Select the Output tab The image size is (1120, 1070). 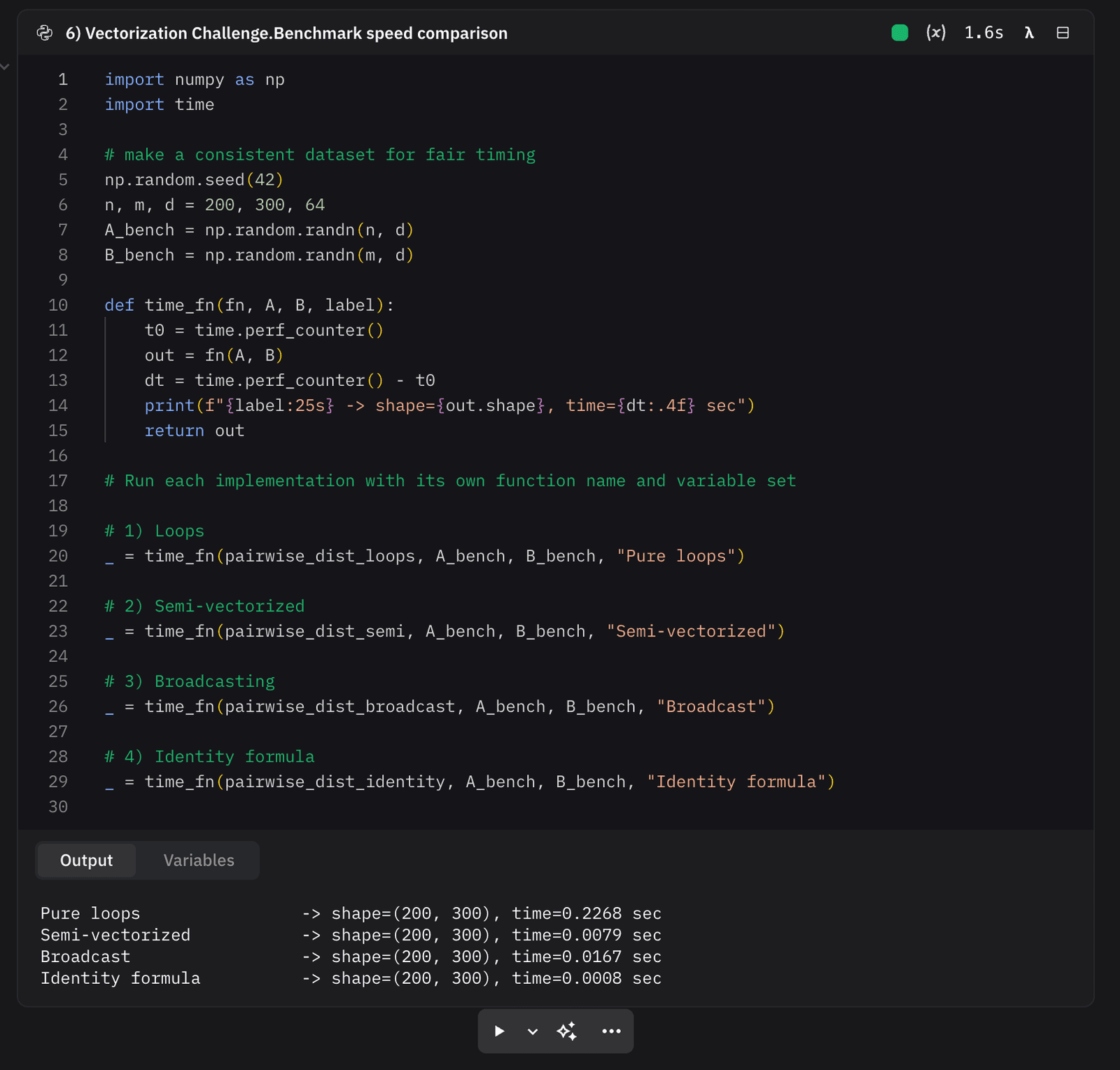pos(86,860)
